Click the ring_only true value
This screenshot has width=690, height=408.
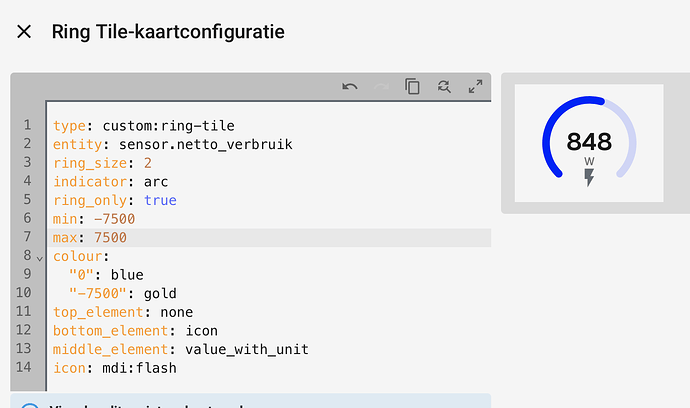click(160, 200)
